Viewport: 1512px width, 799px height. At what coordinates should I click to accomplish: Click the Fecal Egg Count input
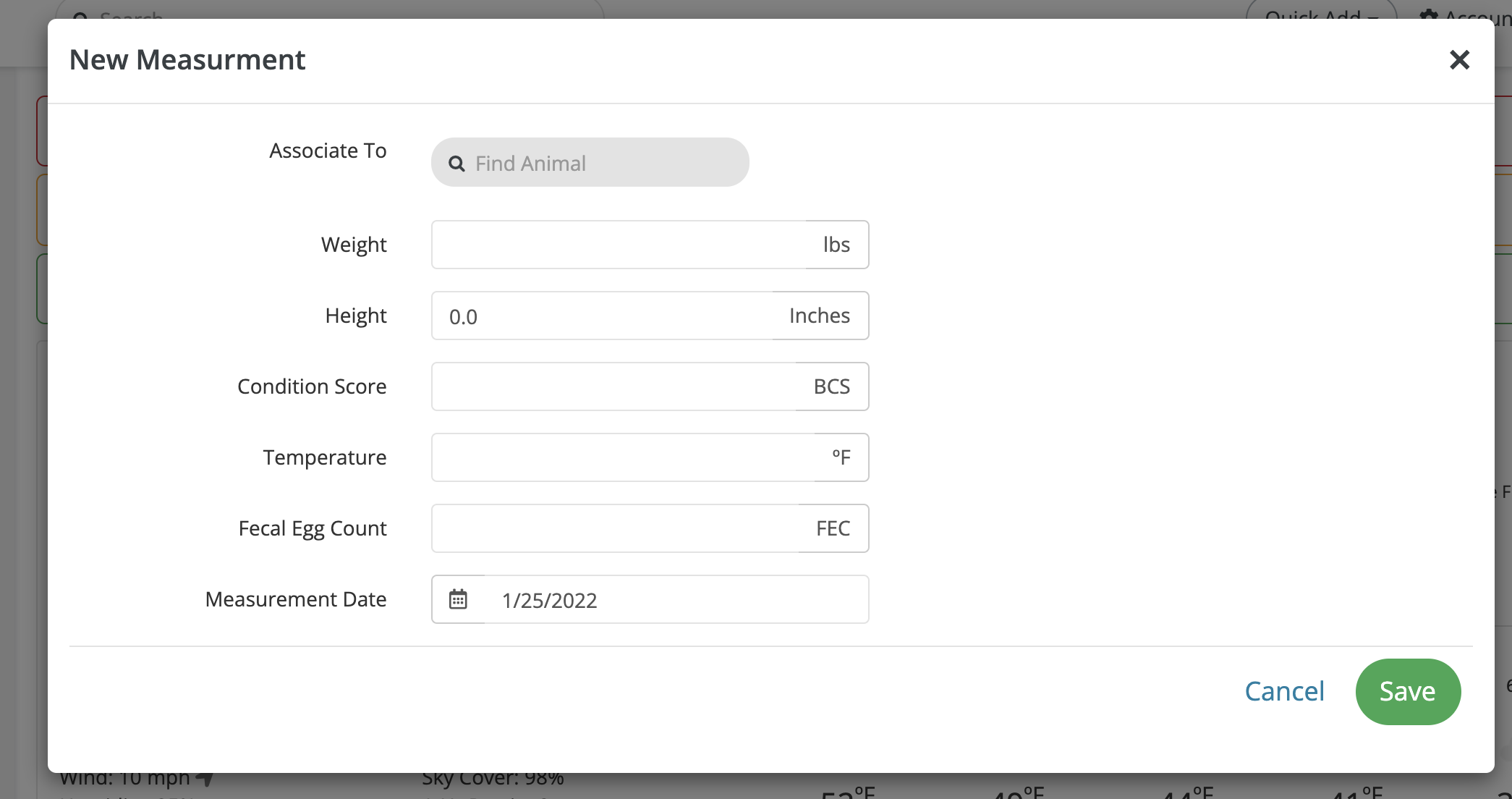(615, 528)
